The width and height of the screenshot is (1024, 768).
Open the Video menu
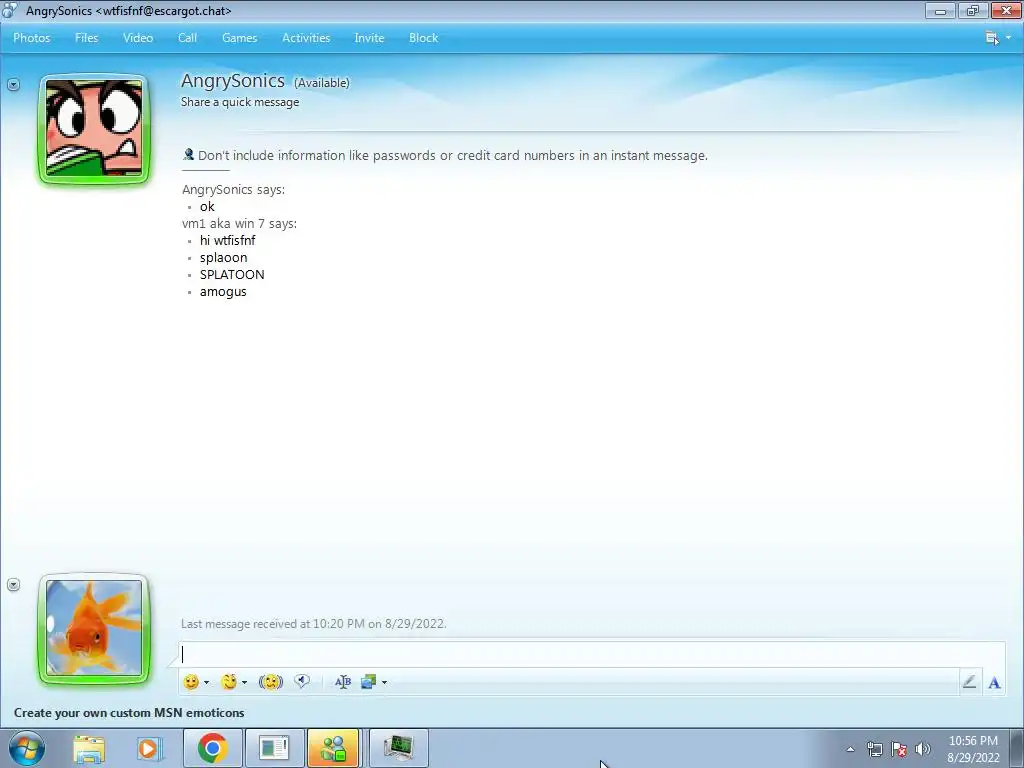tap(138, 38)
